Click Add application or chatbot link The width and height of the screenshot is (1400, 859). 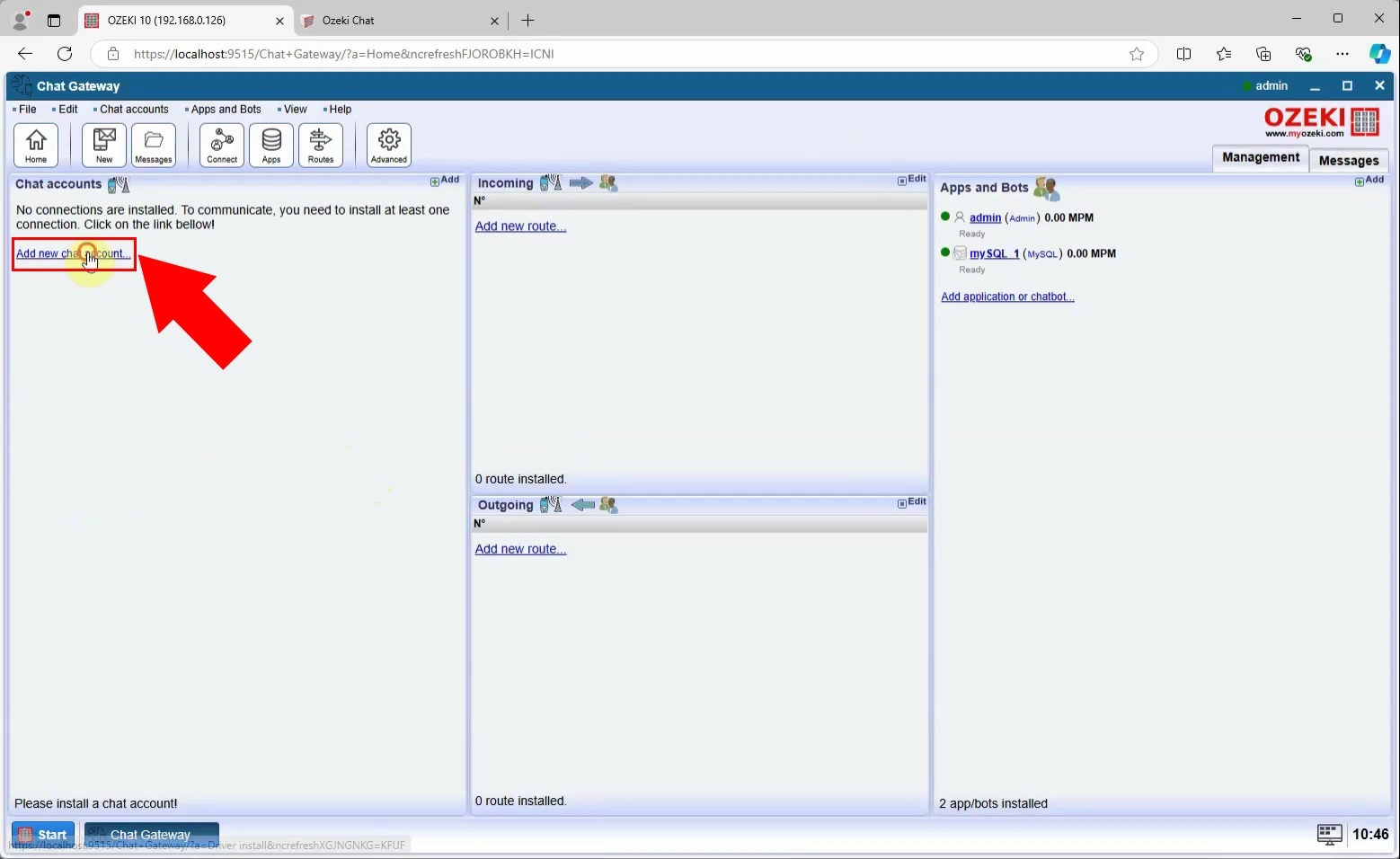(x=1007, y=297)
